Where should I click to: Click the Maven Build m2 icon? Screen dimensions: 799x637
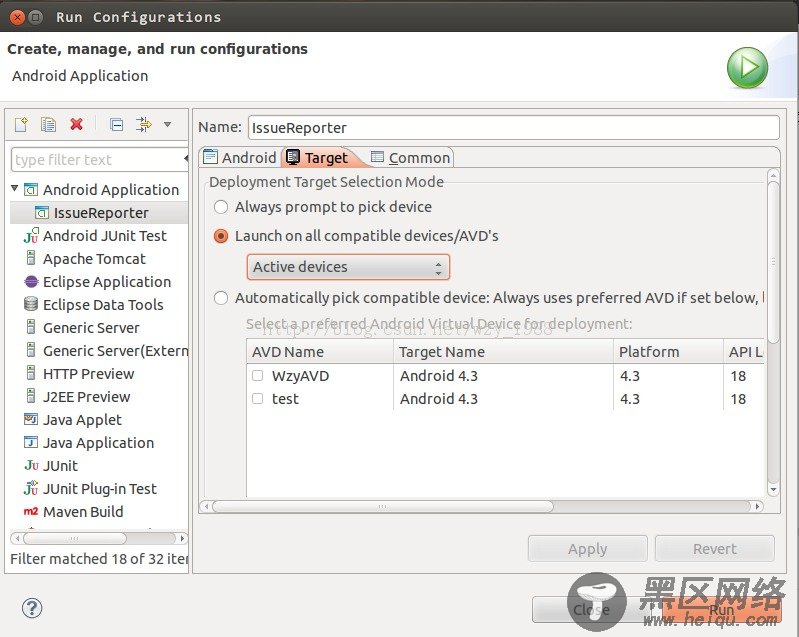[31, 511]
